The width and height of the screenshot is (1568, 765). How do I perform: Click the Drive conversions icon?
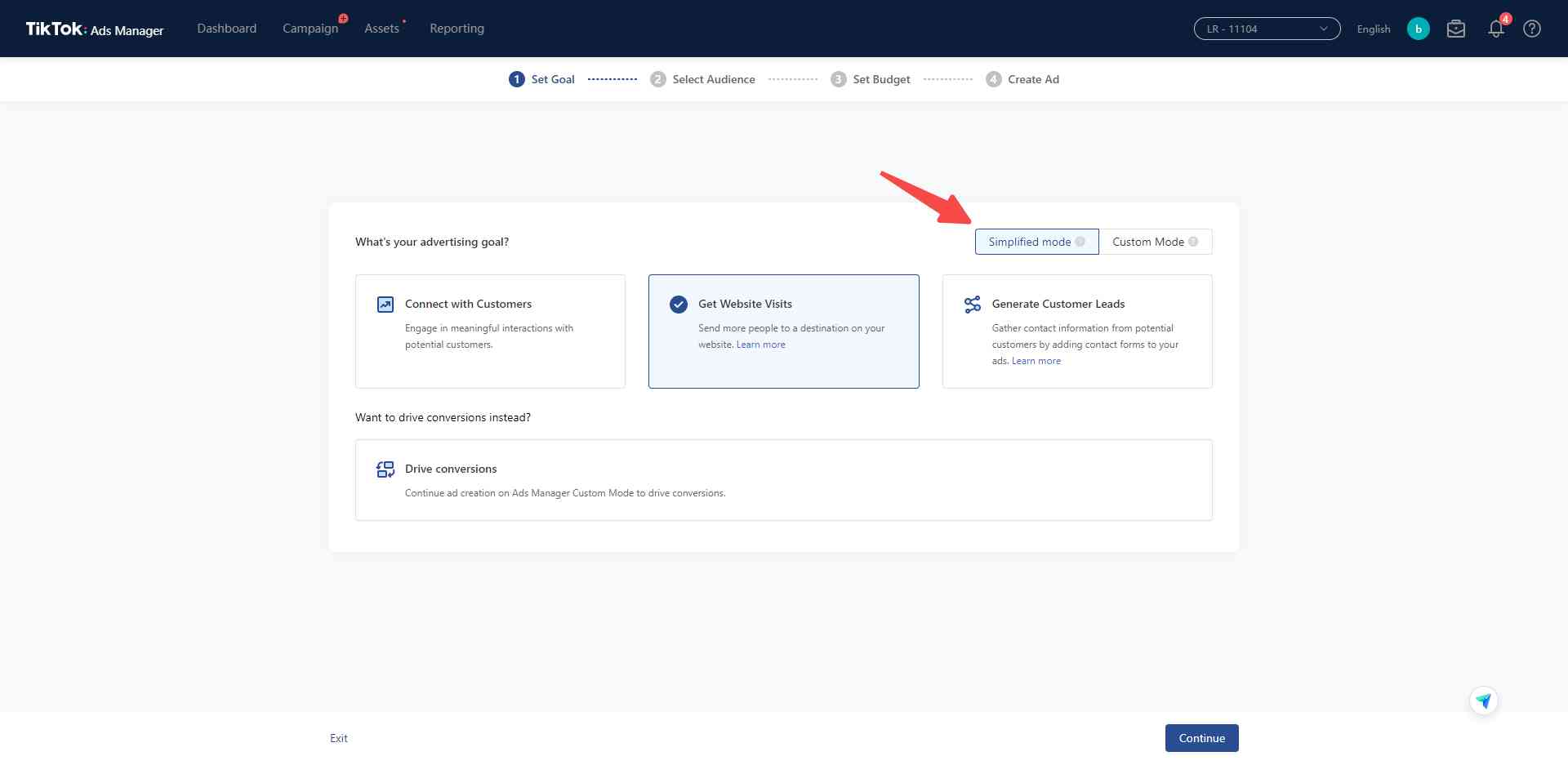[385, 469]
